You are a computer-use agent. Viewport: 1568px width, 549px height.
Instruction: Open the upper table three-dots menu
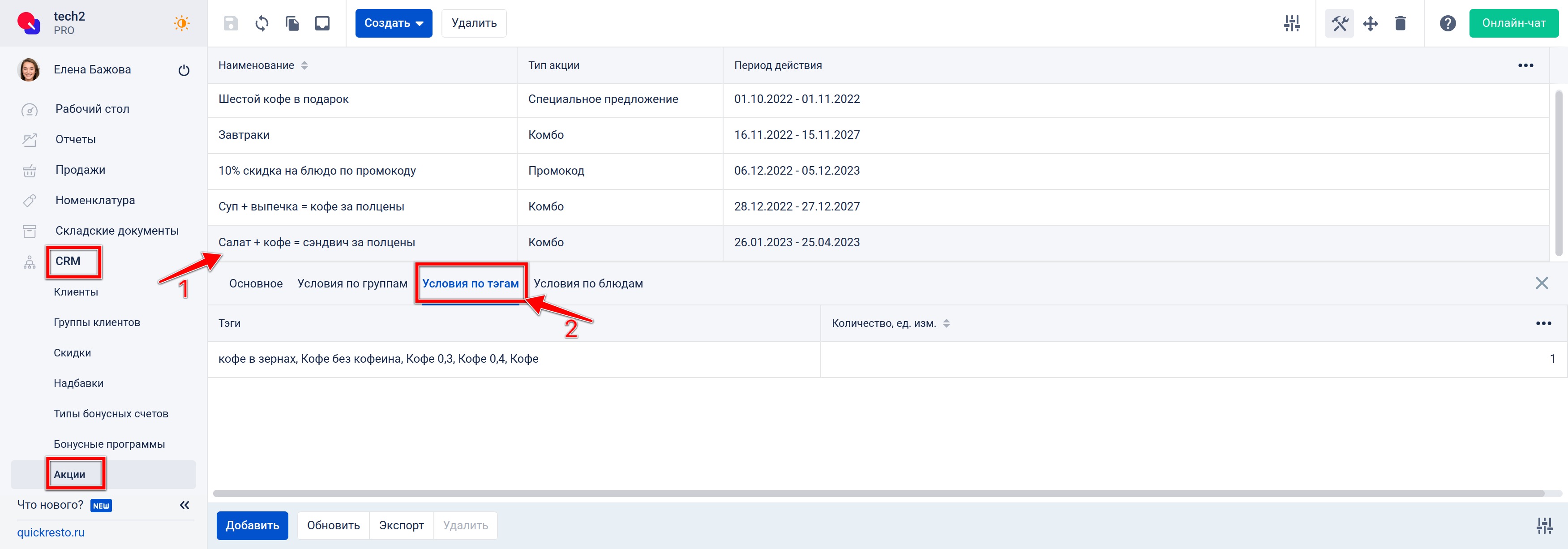[1525, 66]
